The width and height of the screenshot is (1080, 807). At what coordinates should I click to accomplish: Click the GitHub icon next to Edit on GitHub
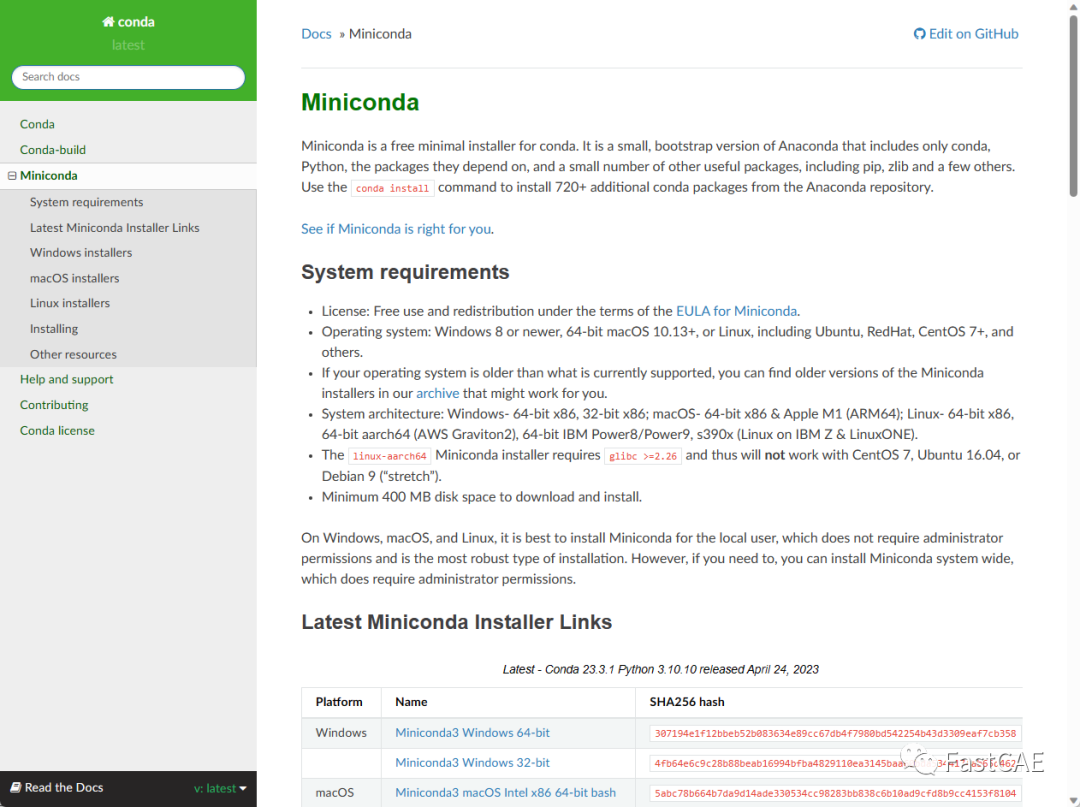click(x=919, y=34)
